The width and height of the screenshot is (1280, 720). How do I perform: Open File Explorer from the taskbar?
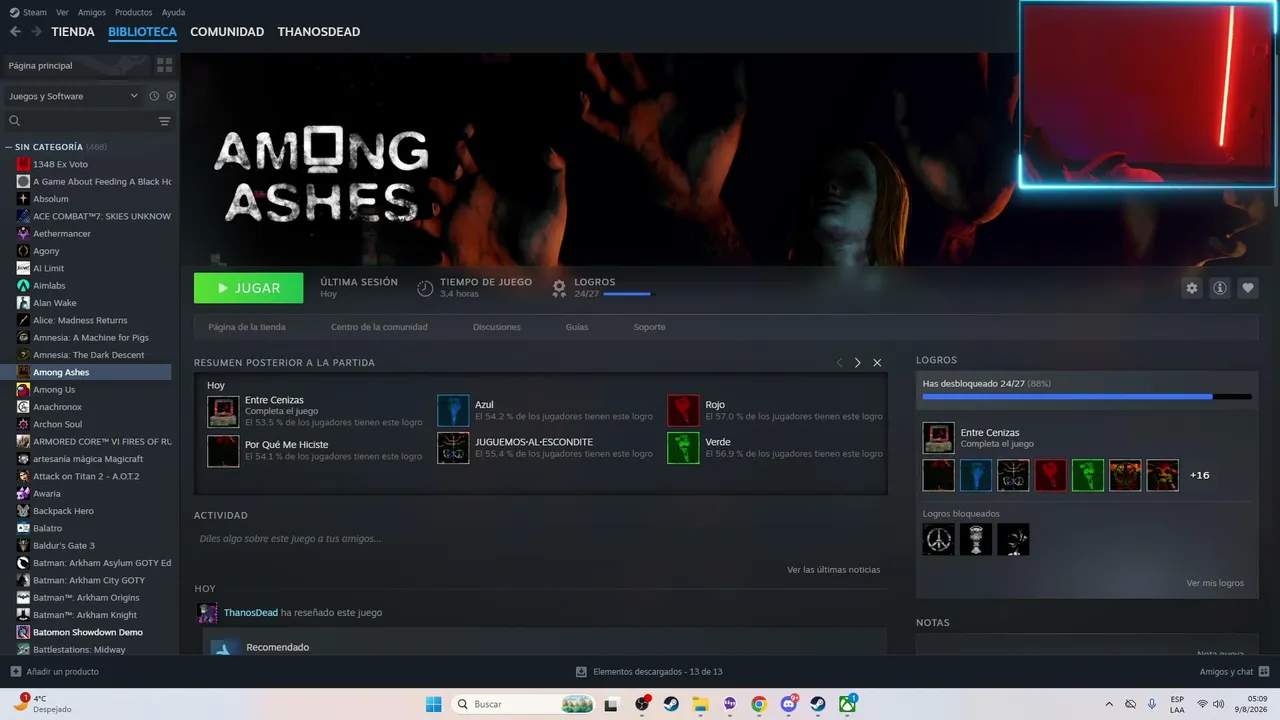pyautogui.click(x=700, y=704)
